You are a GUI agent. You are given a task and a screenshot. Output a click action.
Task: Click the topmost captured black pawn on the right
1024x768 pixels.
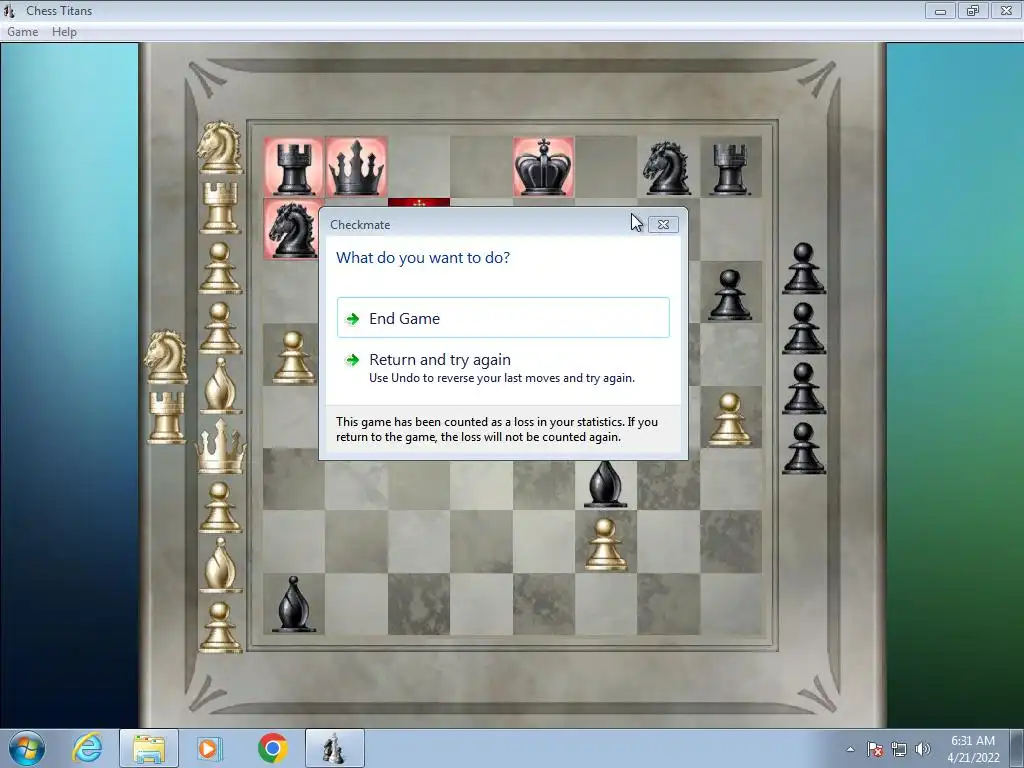(x=803, y=268)
